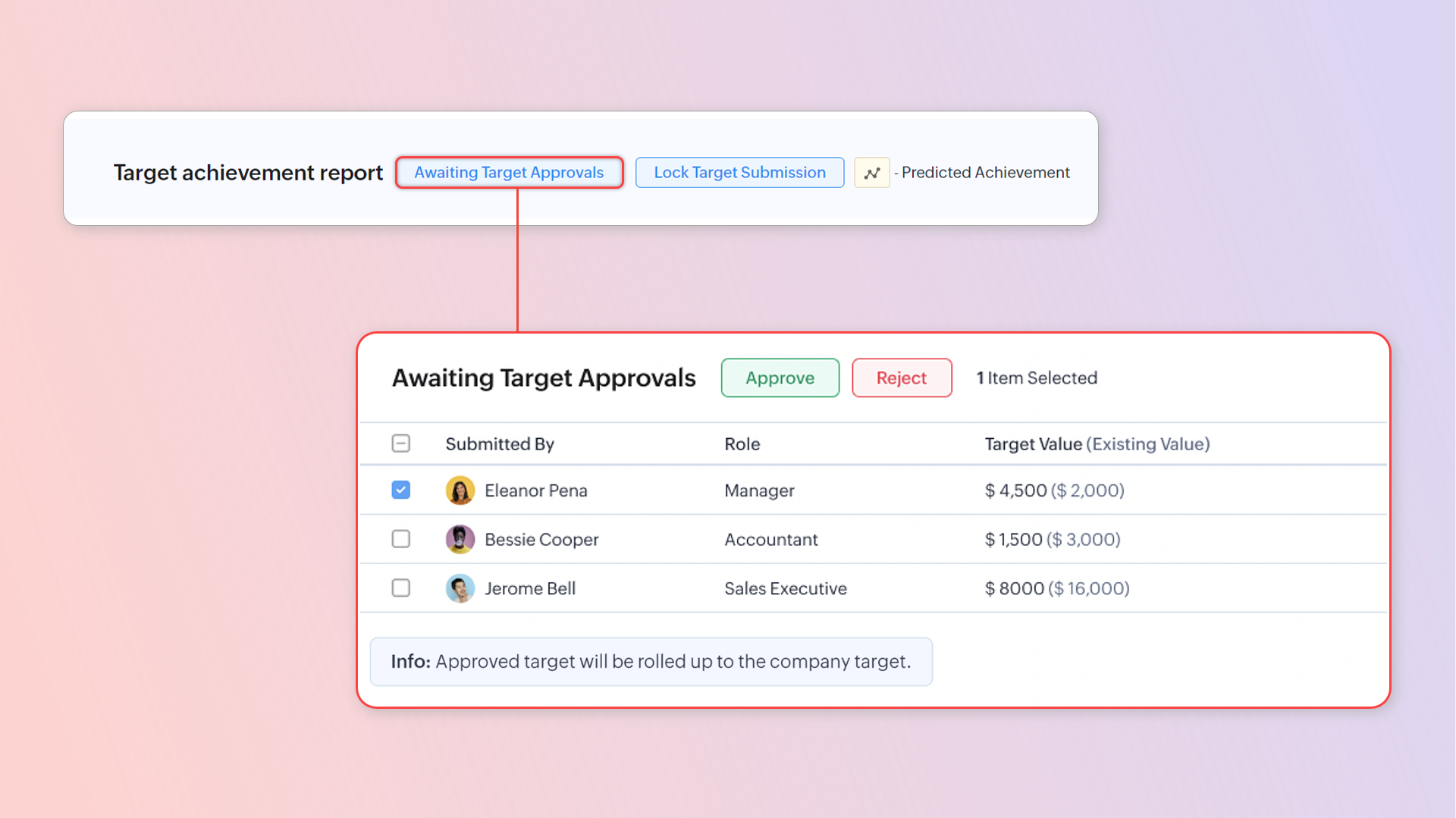Click the Submitted By column header

click(x=499, y=444)
